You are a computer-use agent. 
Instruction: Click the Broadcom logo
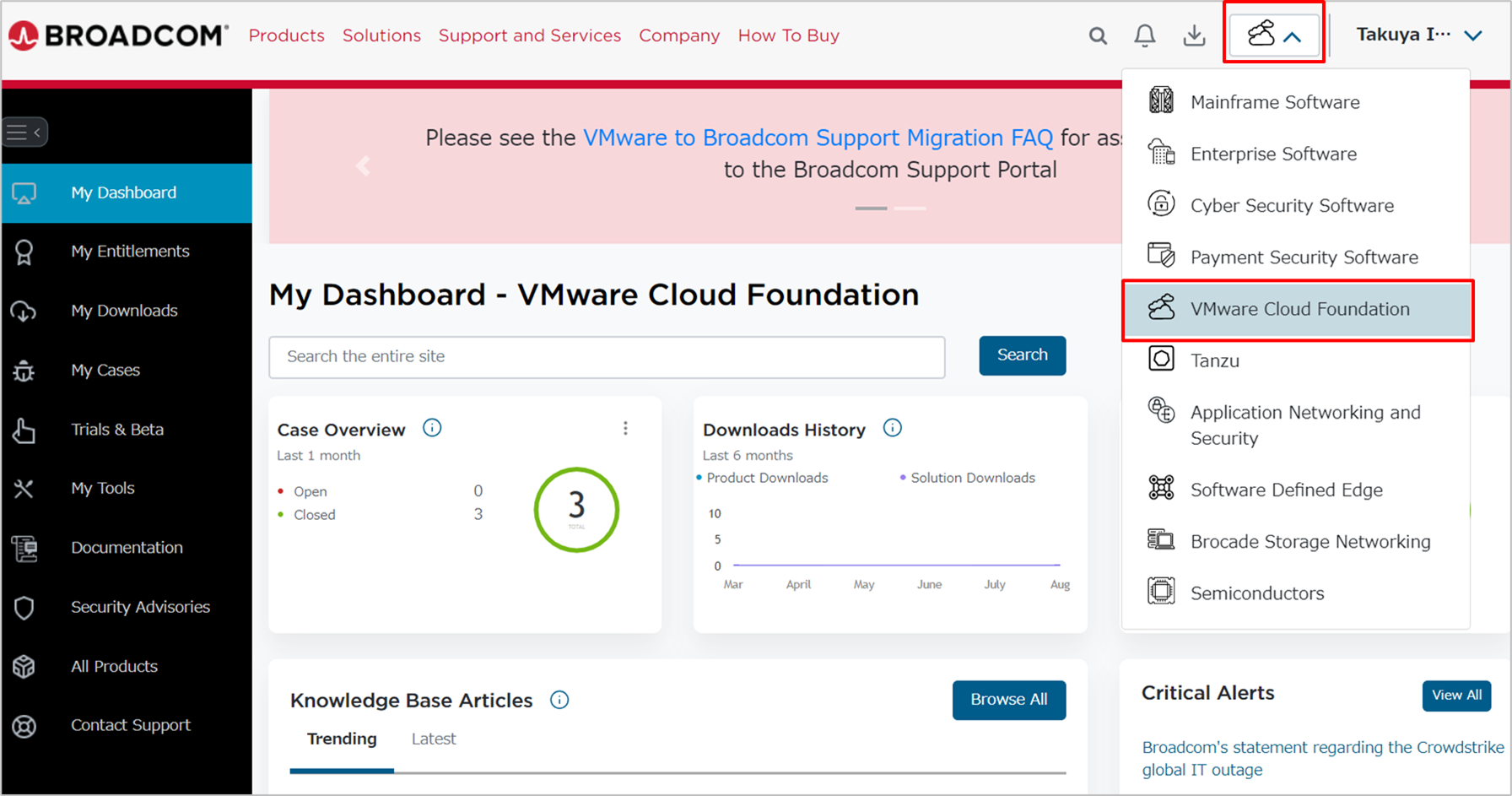[x=118, y=35]
